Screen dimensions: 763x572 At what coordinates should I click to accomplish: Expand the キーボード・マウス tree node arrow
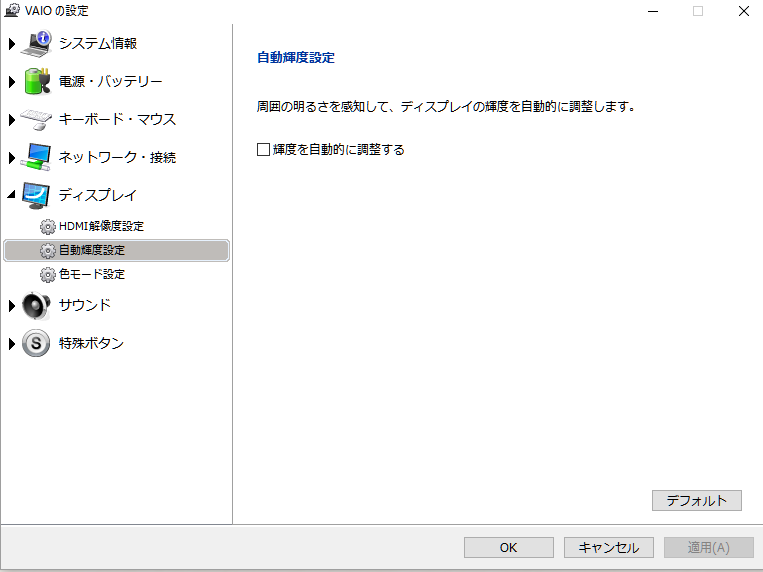pyautogui.click(x=12, y=120)
